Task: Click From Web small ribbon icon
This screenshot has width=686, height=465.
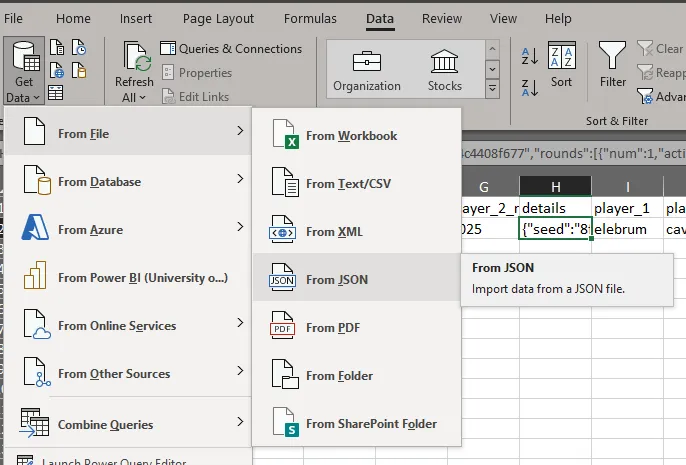Action: (57, 70)
